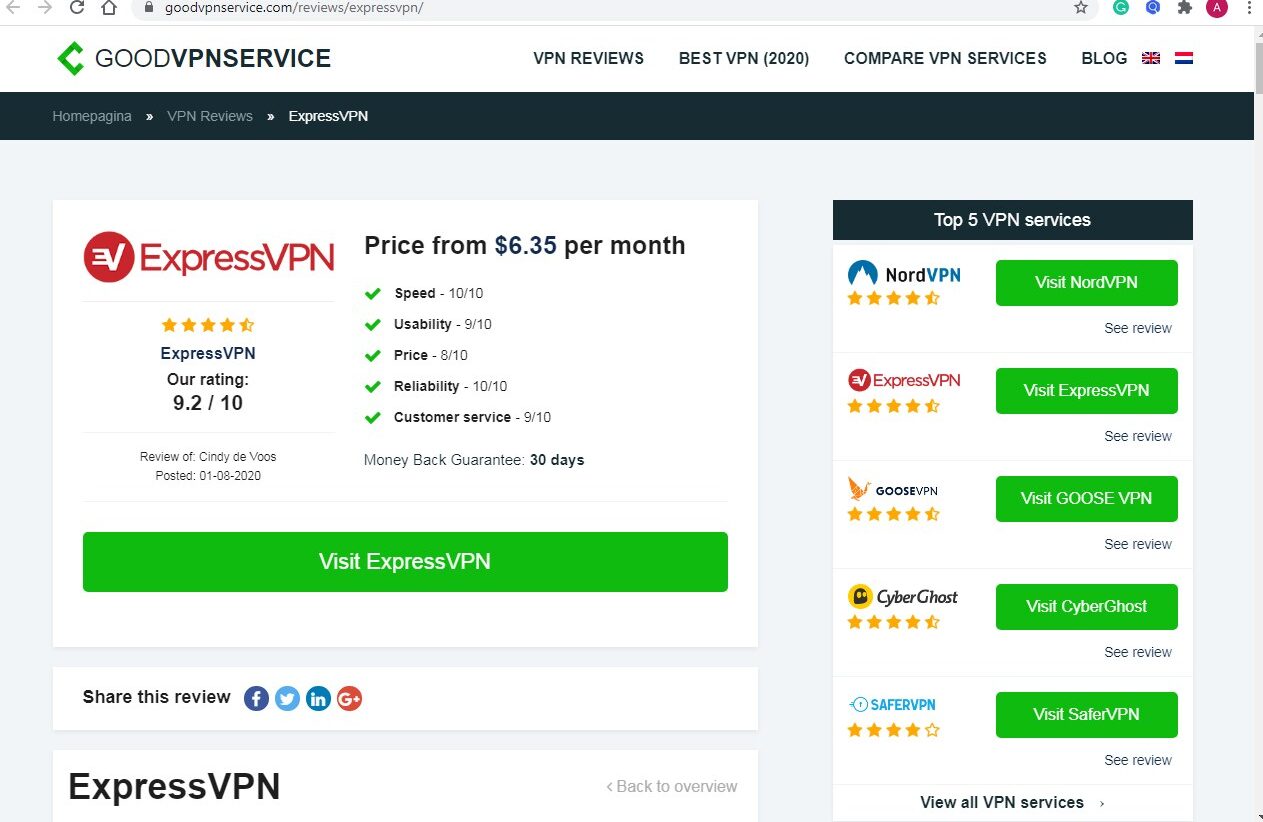Bookmark page with star icon
This screenshot has width=1263, height=822.
[x=1080, y=8]
